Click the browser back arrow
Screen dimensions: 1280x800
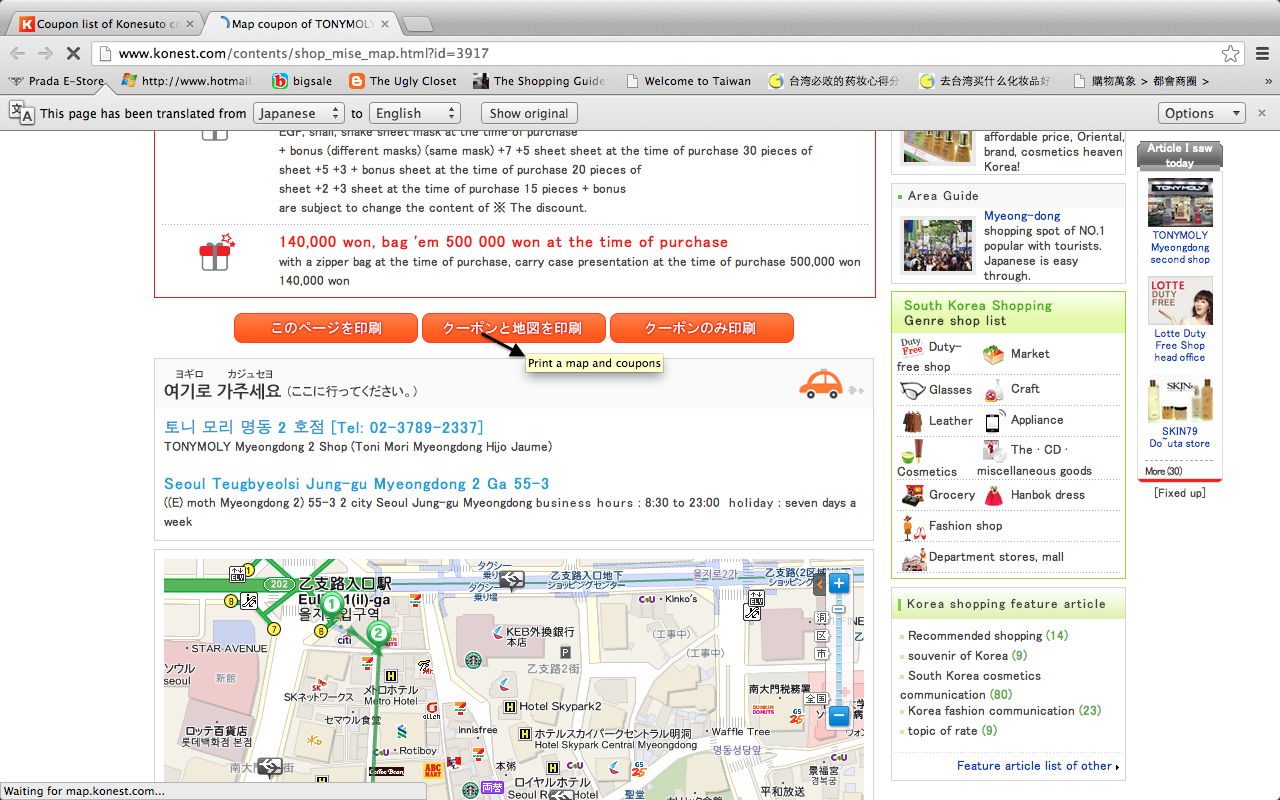[18, 53]
